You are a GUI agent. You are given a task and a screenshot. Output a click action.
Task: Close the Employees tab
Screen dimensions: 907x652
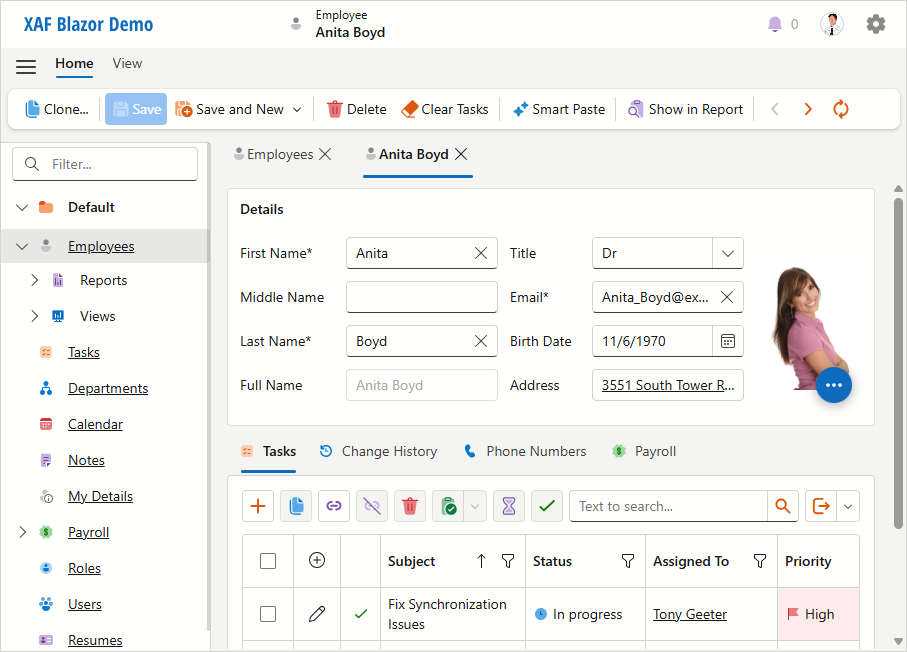[x=326, y=154]
